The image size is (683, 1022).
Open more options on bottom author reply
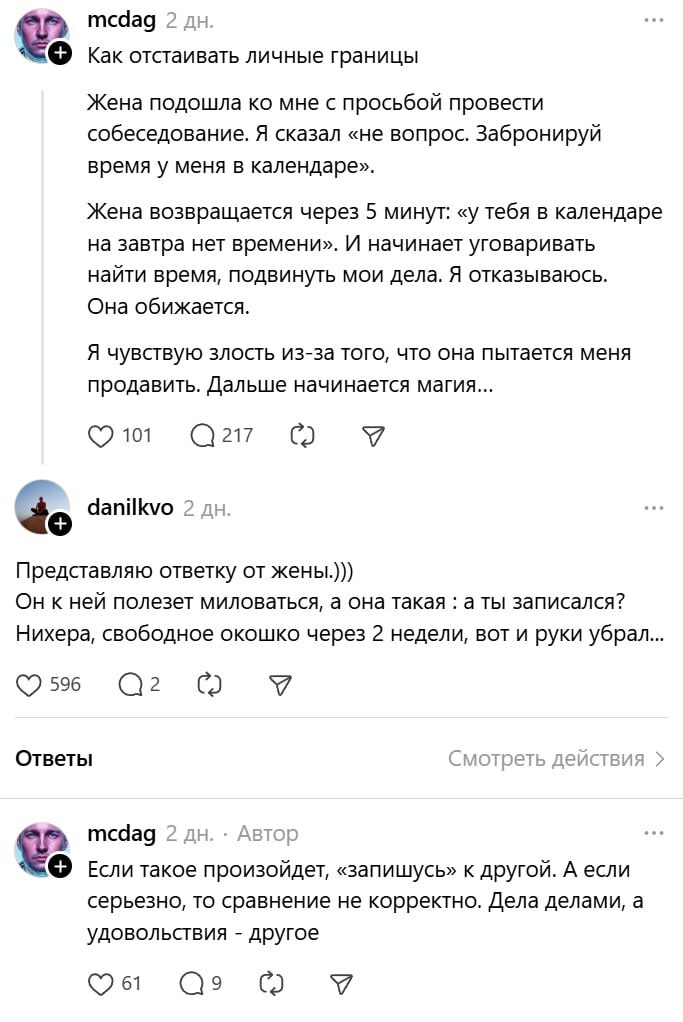click(654, 833)
